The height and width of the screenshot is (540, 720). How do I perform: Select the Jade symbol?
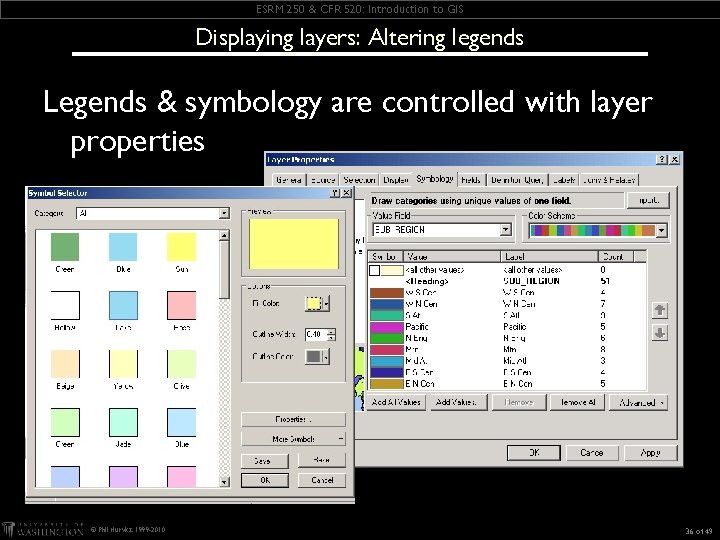pos(123,422)
